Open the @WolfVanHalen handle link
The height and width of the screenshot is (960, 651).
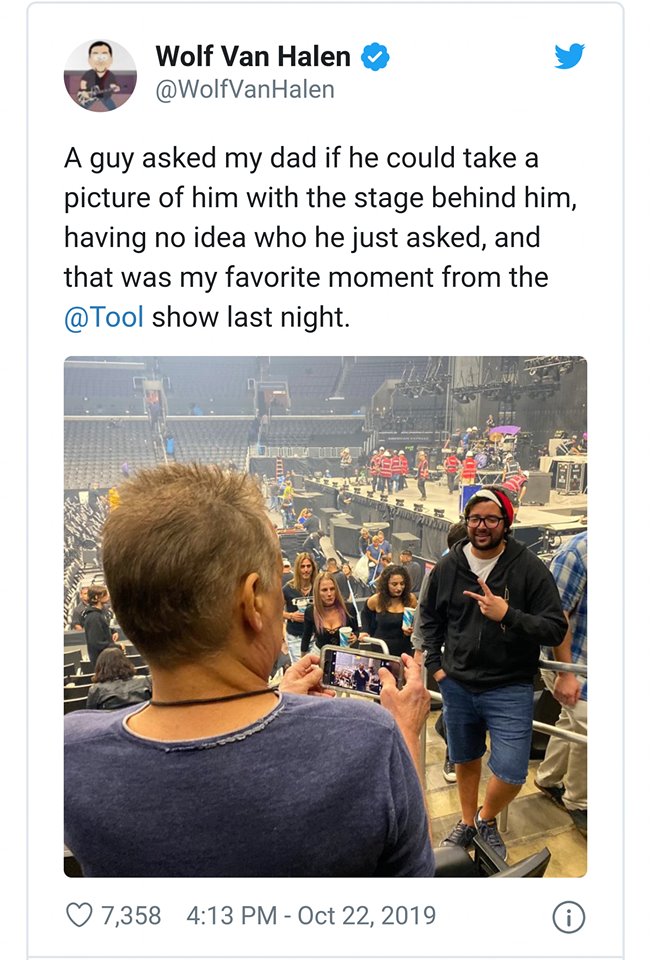(x=245, y=90)
